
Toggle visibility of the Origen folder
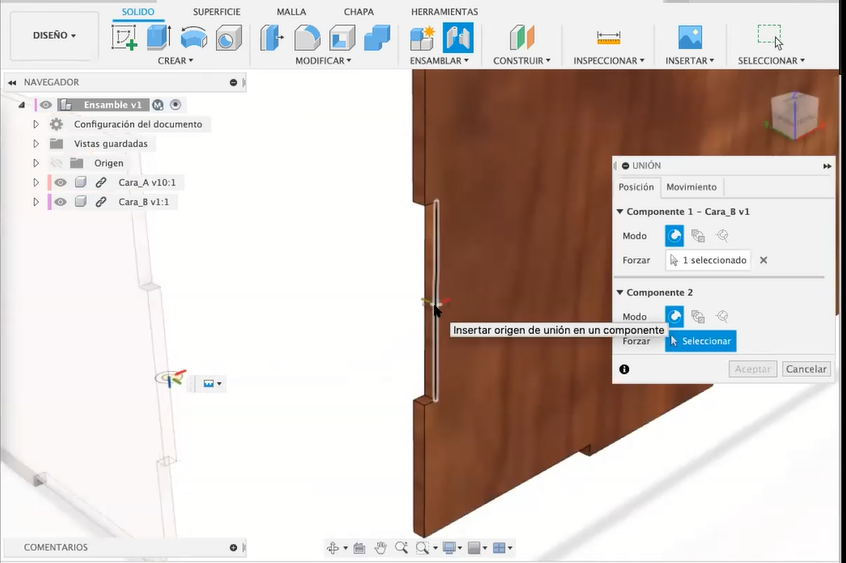click(x=56, y=163)
